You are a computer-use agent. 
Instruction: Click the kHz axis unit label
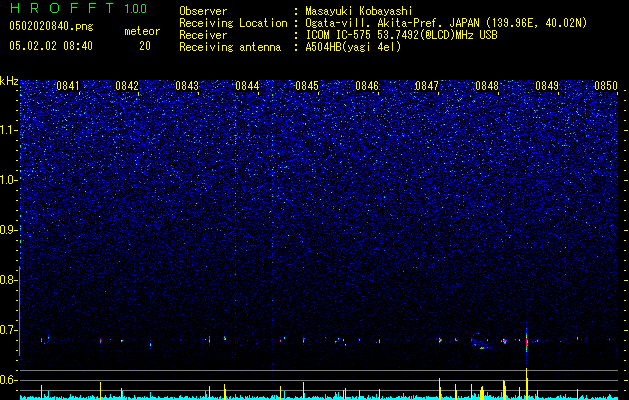(x=9, y=81)
